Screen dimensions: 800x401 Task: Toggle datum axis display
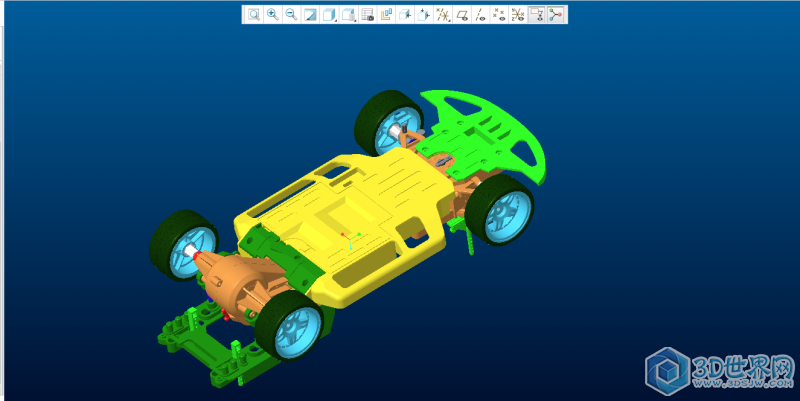(x=480, y=14)
